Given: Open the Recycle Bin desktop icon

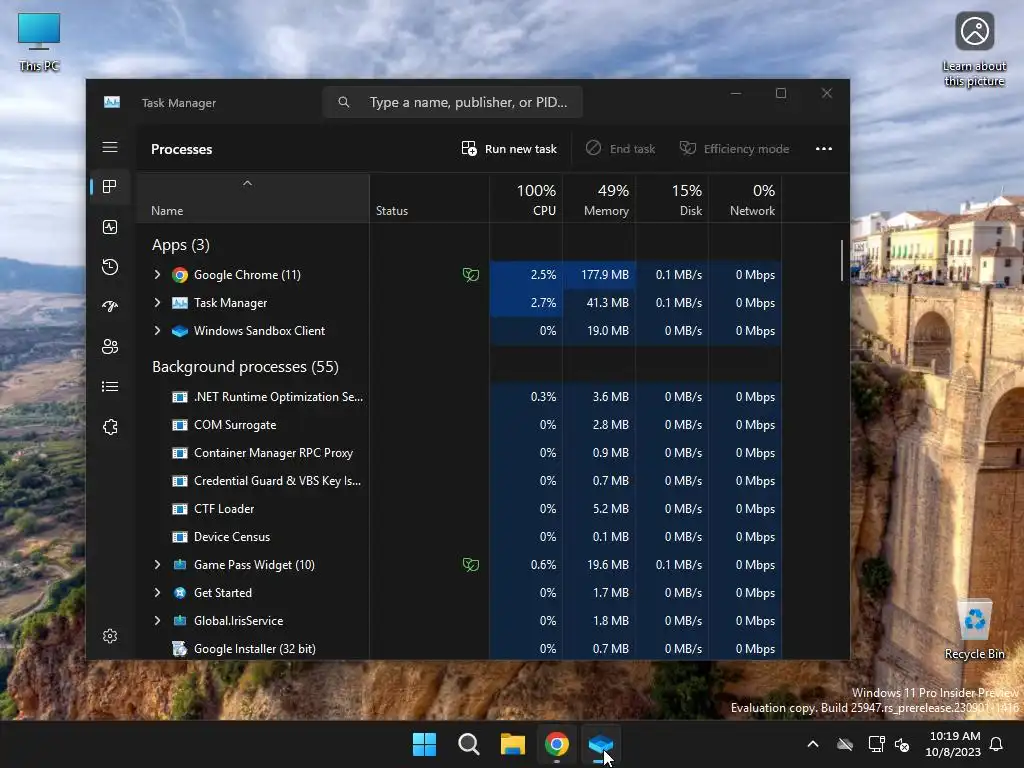Looking at the screenshot, I should pos(974,630).
